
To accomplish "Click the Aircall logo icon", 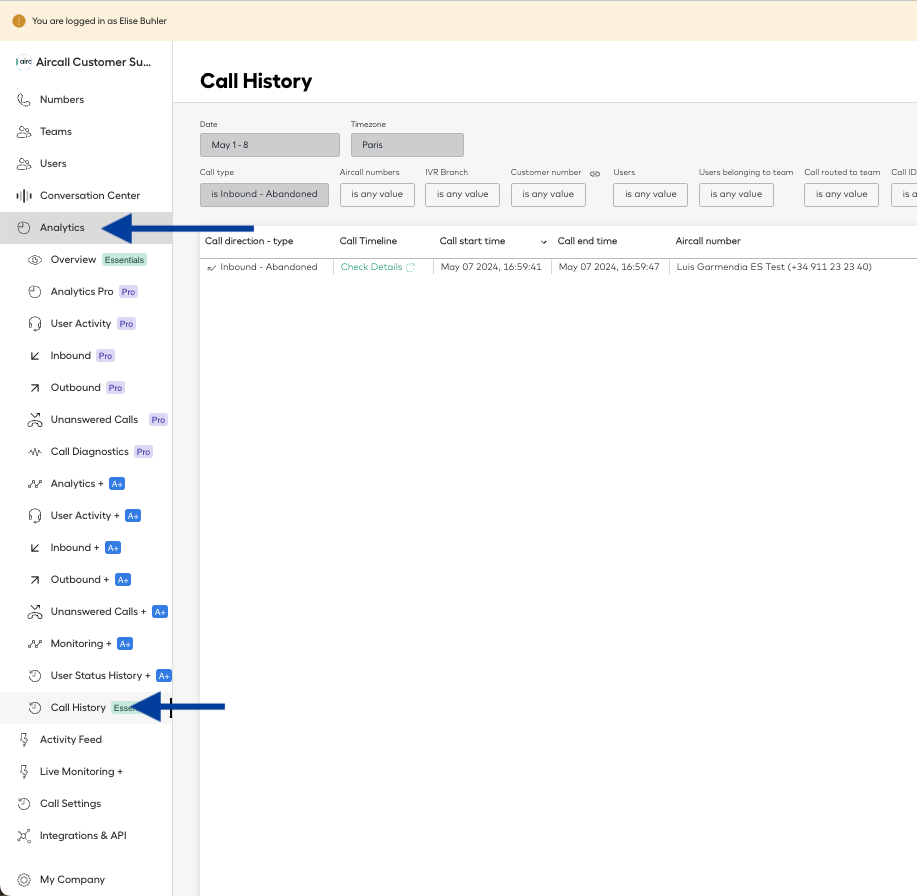I will click(x=23, y=61).
